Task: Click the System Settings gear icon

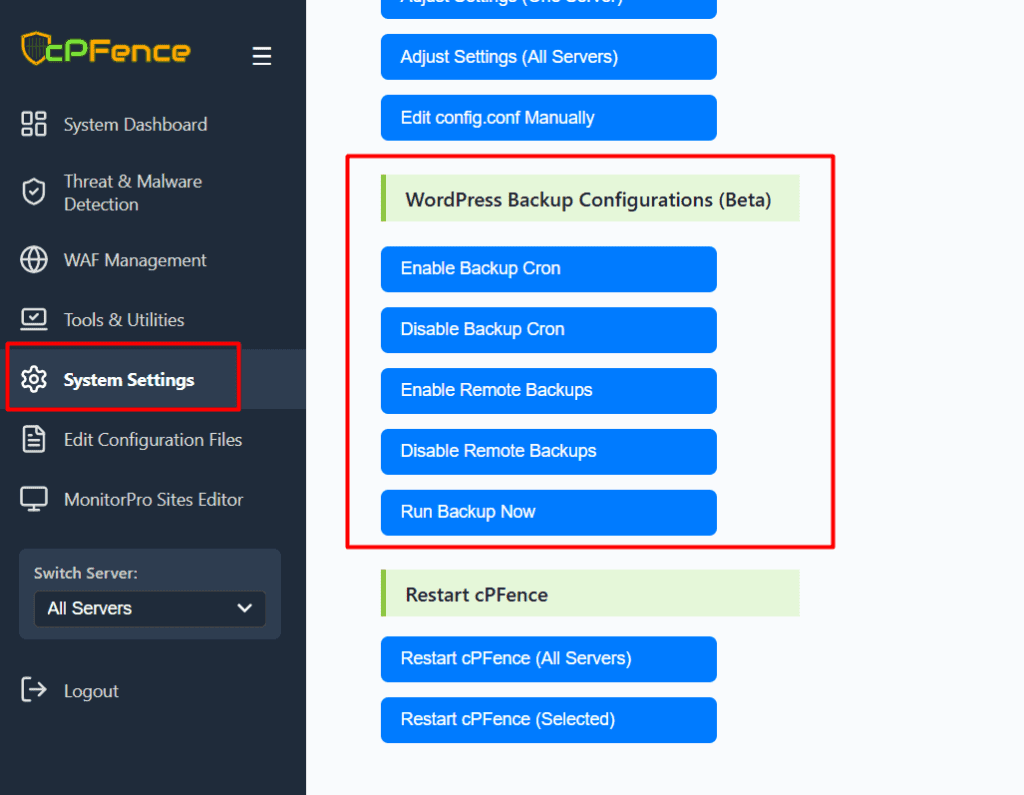Action: 34,380
